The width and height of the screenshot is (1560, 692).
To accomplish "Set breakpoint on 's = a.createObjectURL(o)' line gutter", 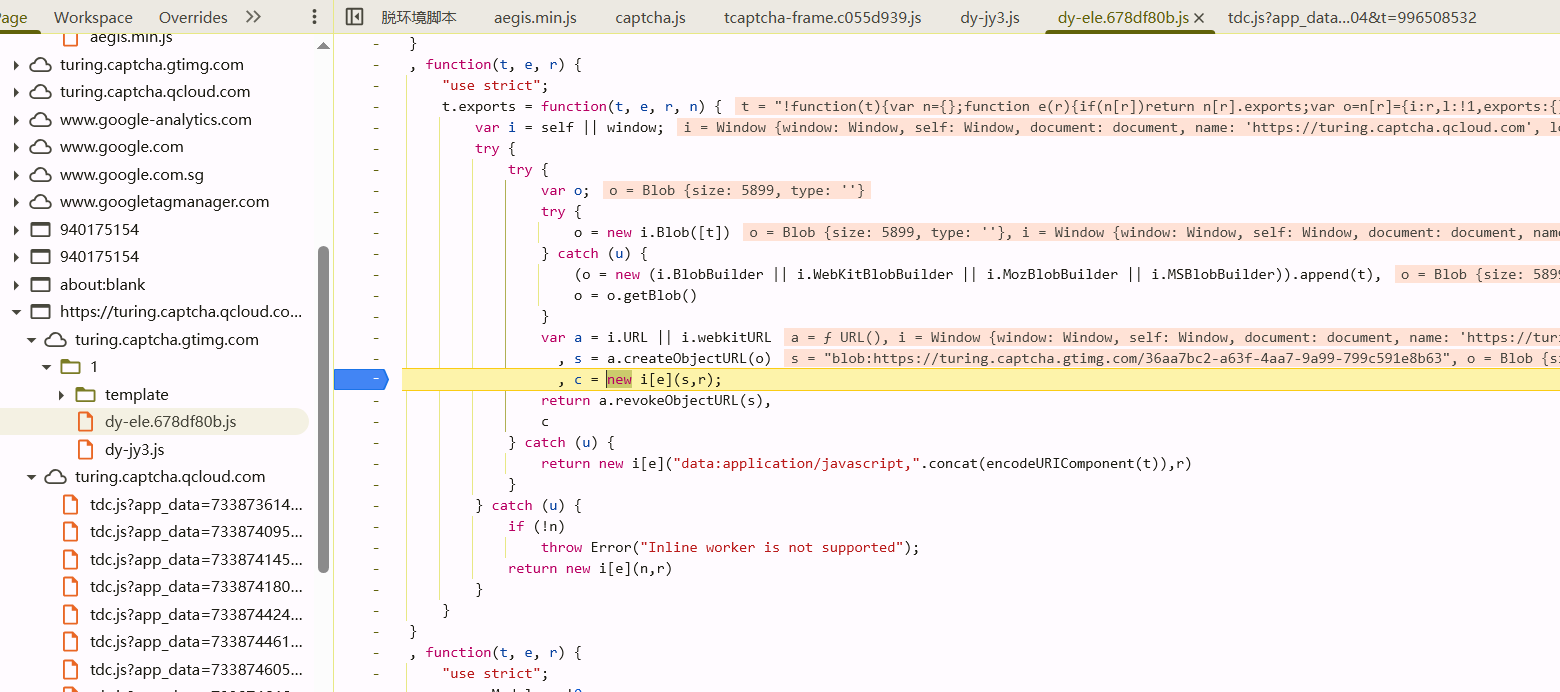I will pos(376,358).
